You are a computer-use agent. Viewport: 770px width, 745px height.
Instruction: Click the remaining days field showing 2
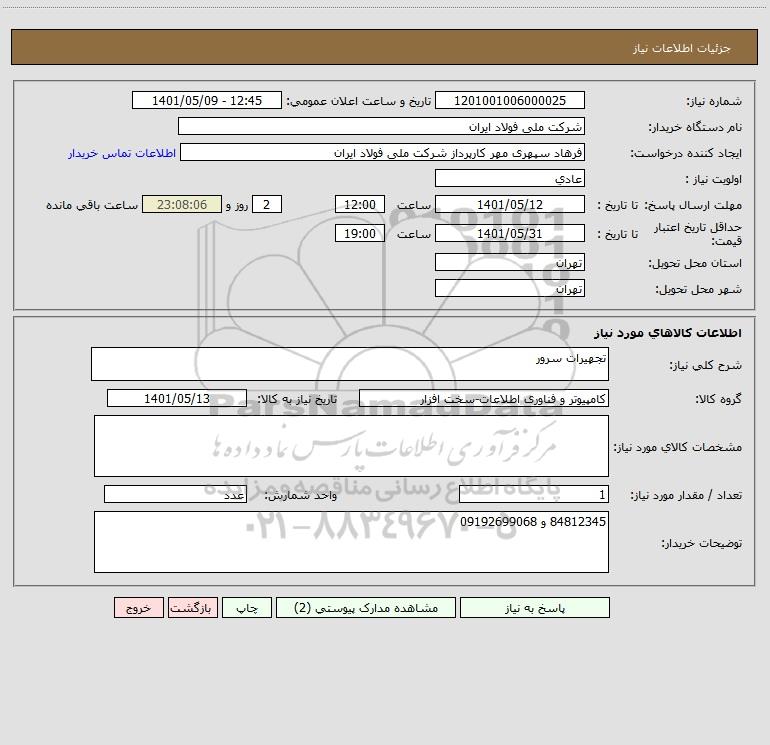click(x=267, y=204)
